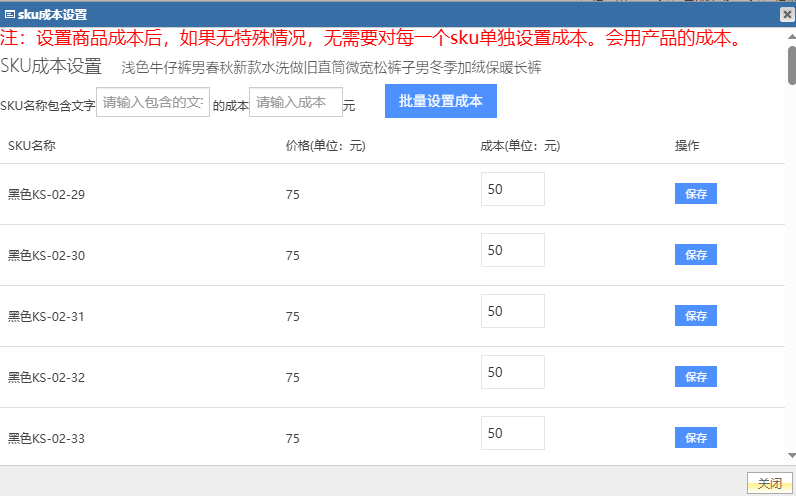Save the cost for 黑色KS-02-30
The width and height of the screenshot is (796, 496).
click(695, 255)
